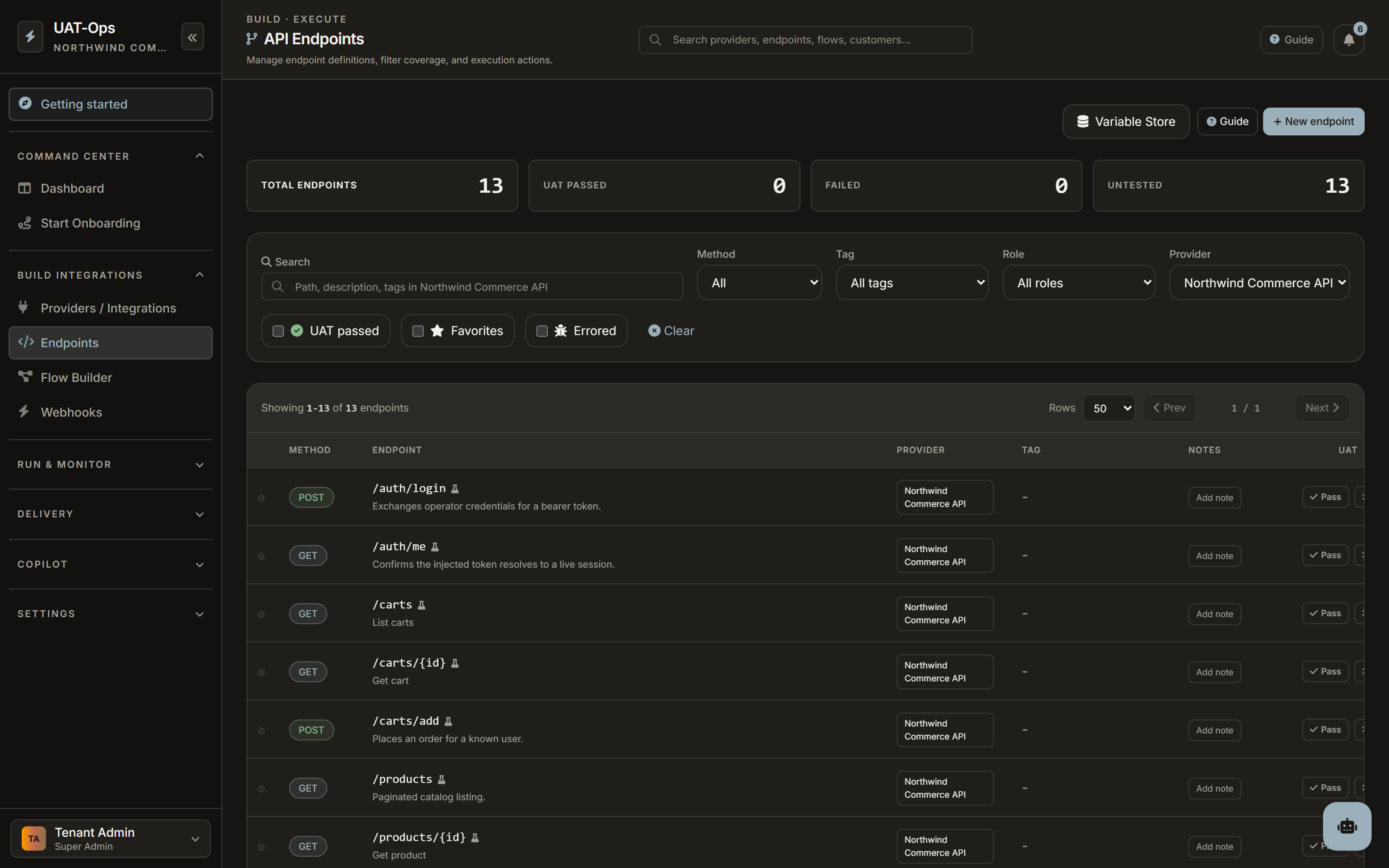Open the All roles dropdown

pyautogui.click(x=1079, y=283)
